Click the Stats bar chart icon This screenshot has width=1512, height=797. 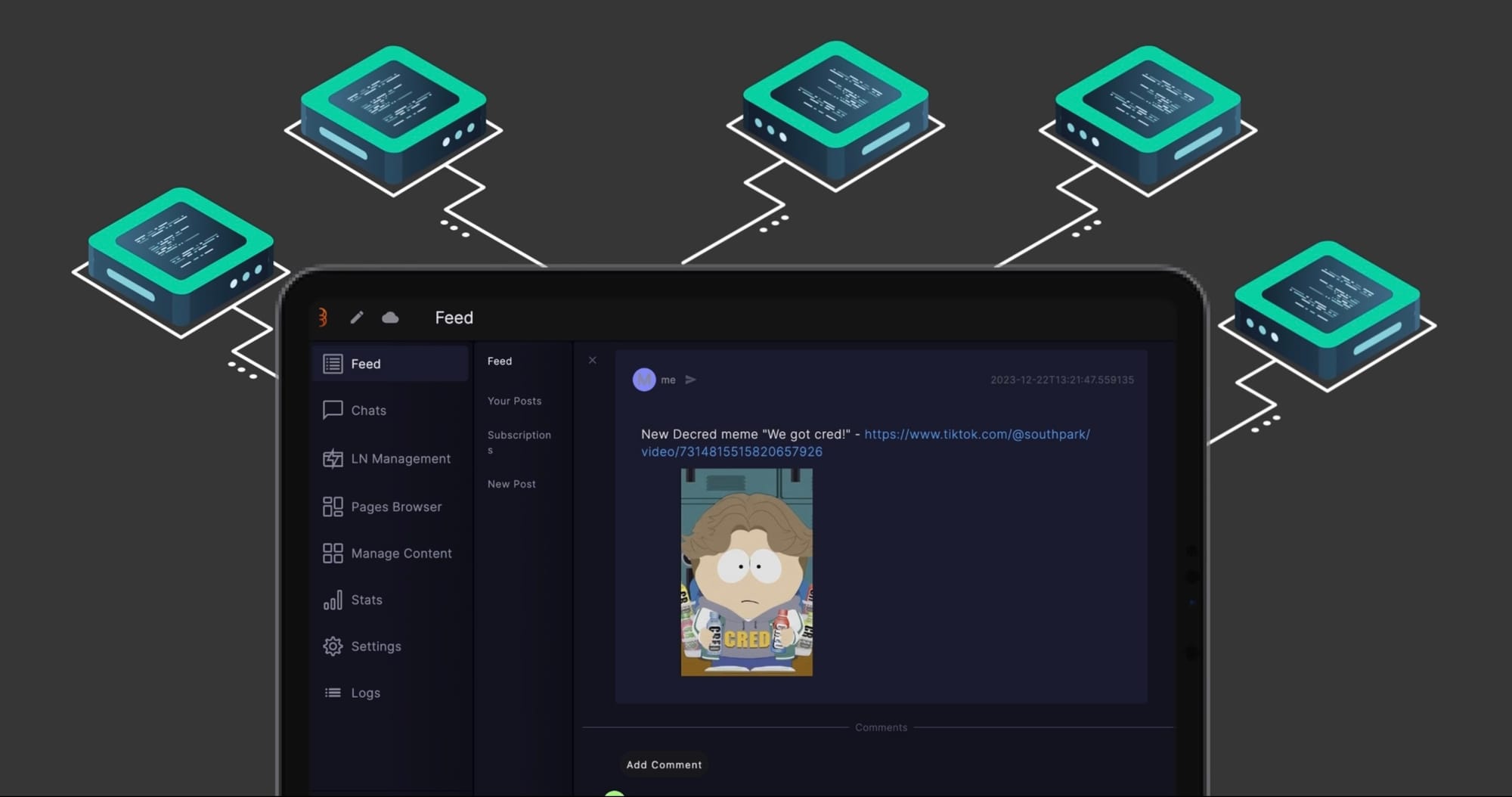(333, 600)
